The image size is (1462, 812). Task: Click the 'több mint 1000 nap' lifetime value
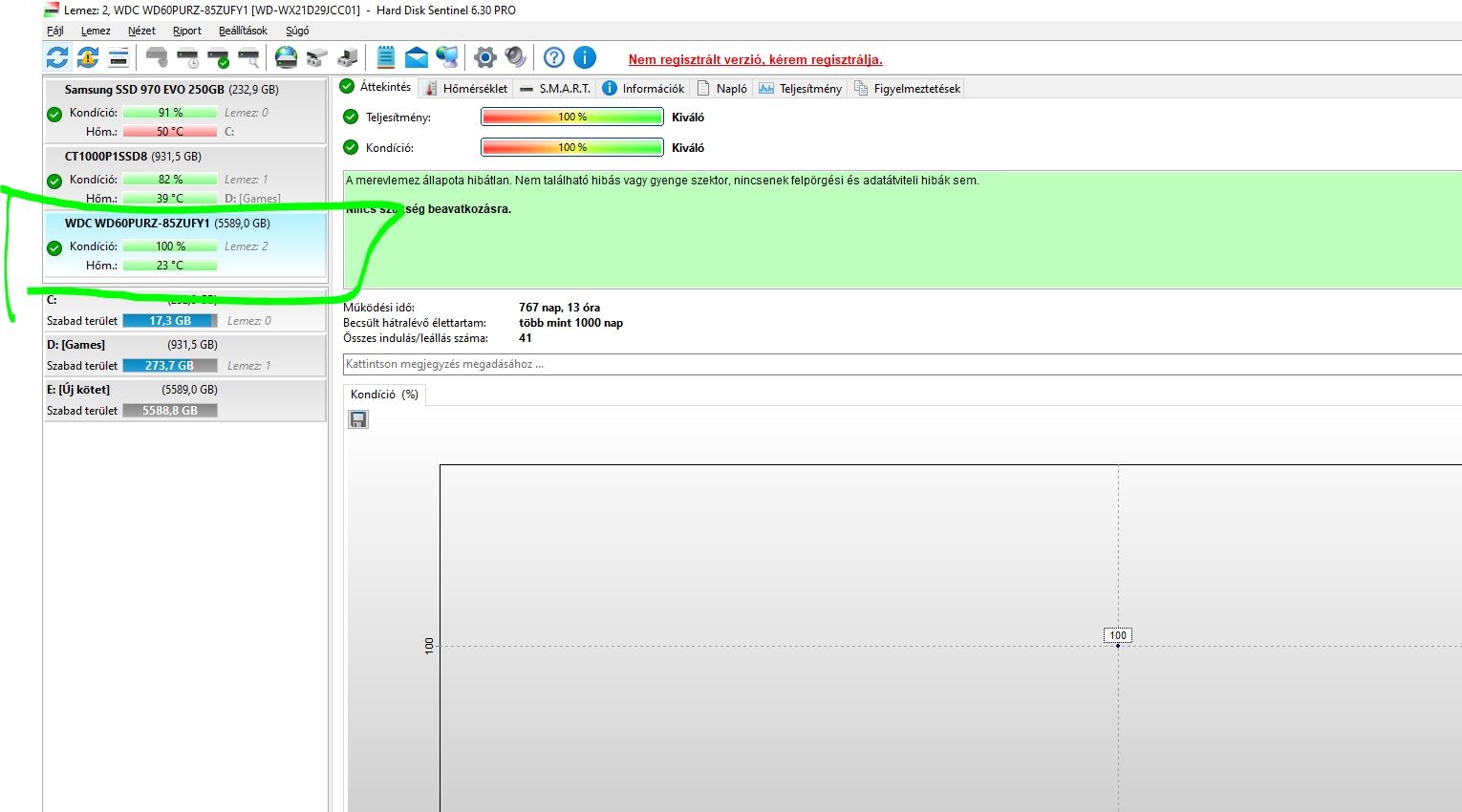point(570,323)
